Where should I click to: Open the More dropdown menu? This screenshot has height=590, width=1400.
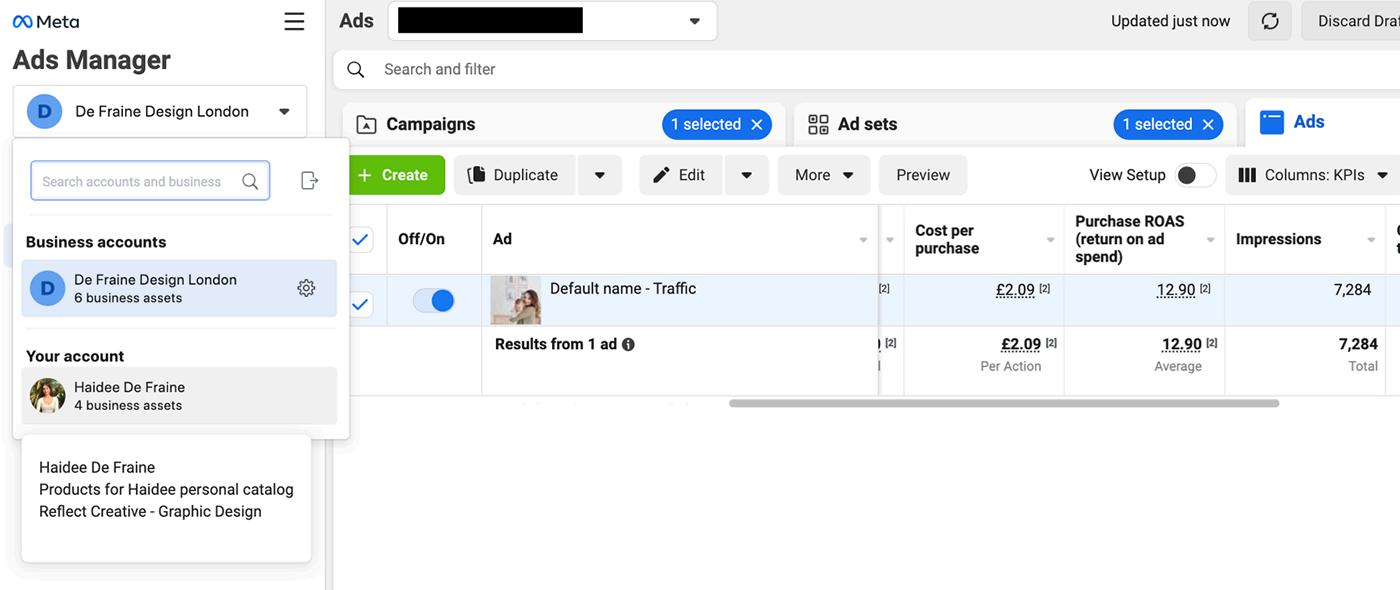click(823, 175)
